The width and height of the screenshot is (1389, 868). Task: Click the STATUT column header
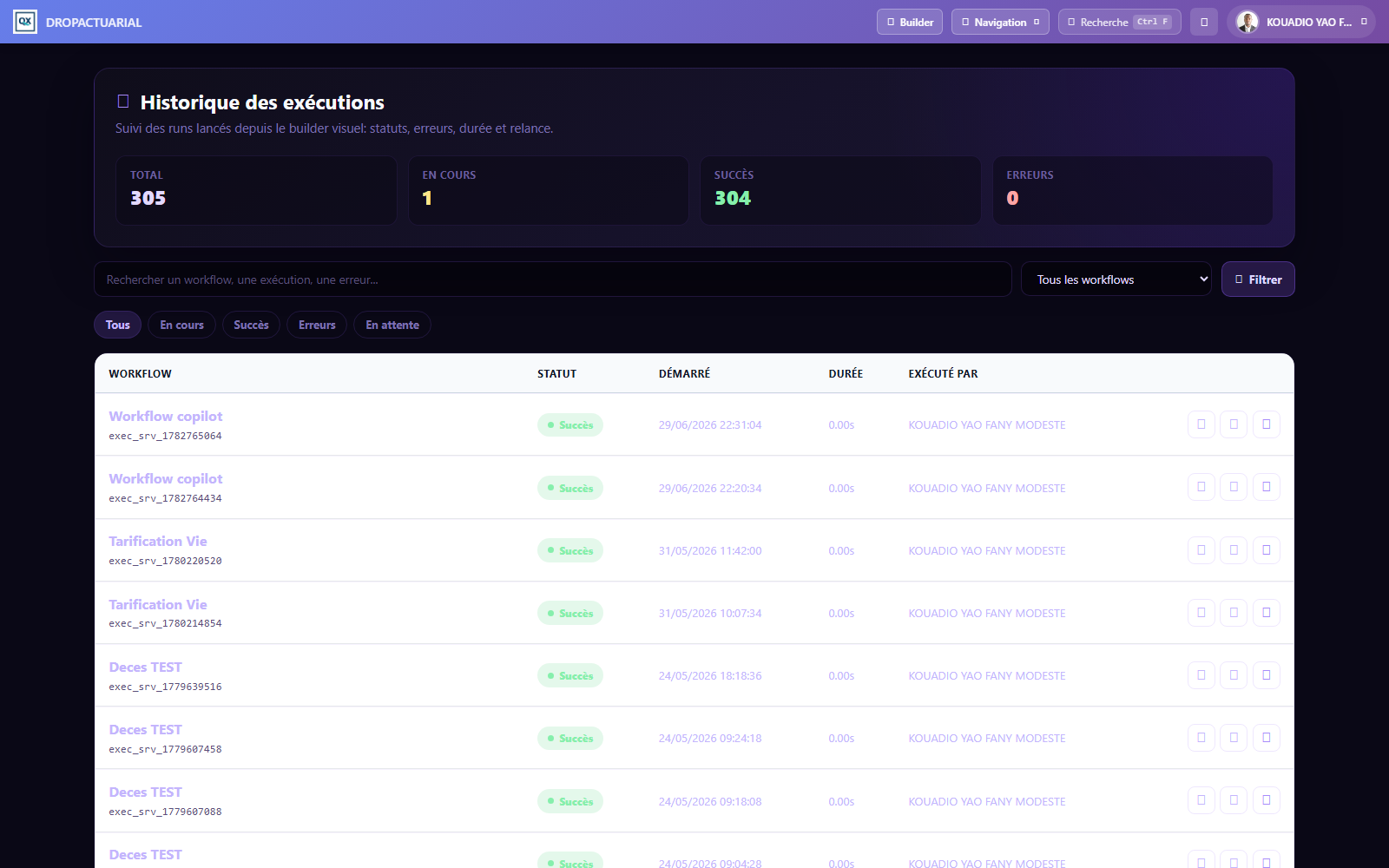click(556, 374)
